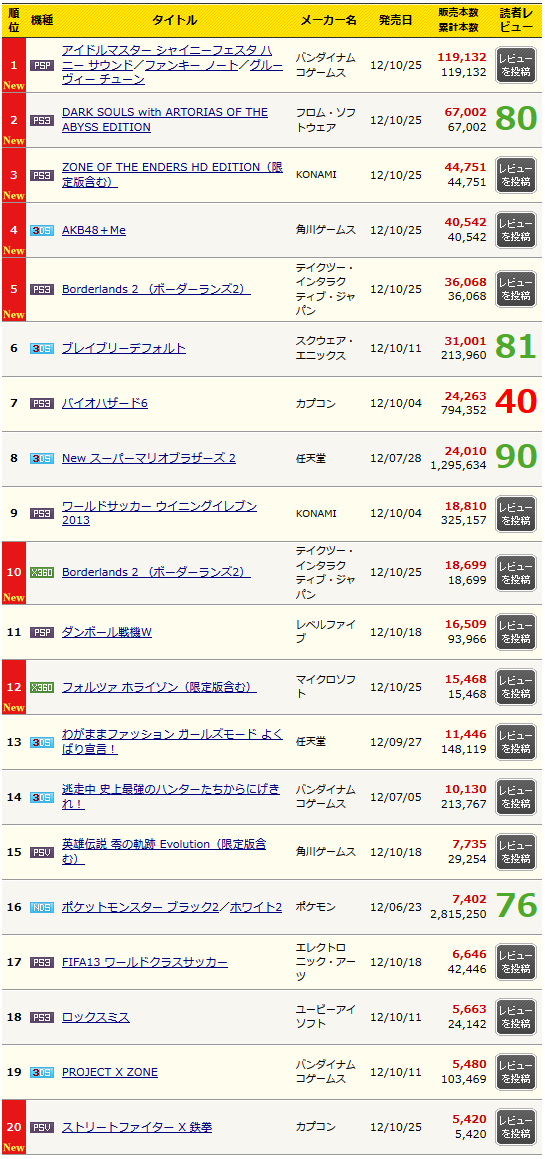Click the PS3 icon in the DARK SOULS row
545x1159 pixels.
coord(42,120)
